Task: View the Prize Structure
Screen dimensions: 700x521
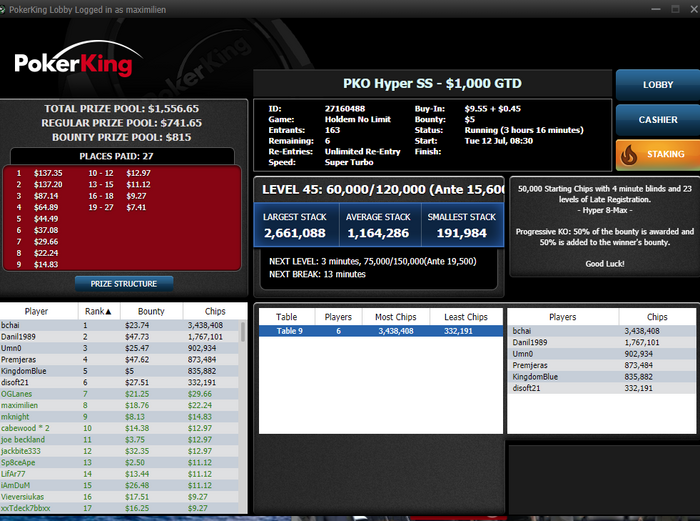Action: (x=124, y=284)
